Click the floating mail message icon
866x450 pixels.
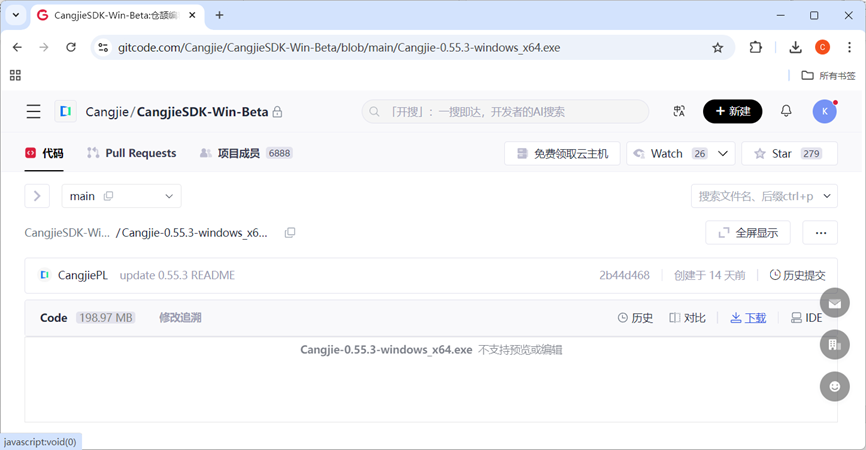(834, 302)
